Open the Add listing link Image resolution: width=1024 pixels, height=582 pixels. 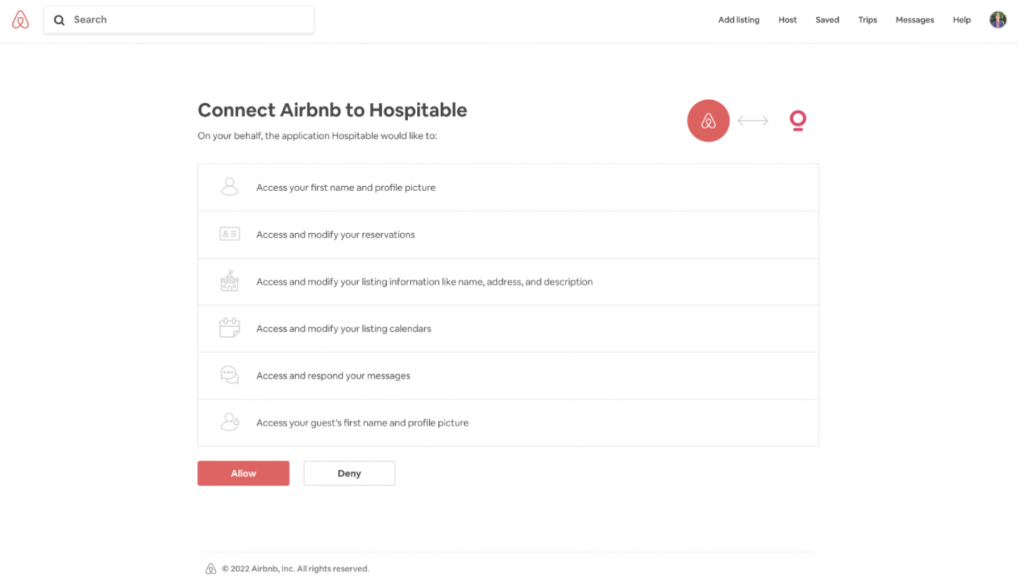738,19
